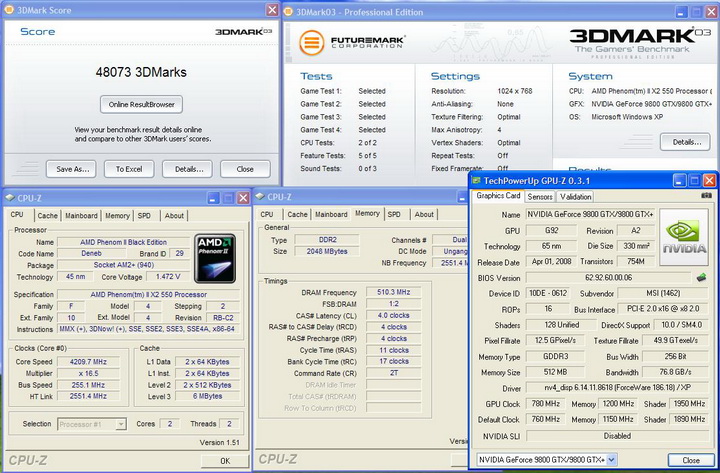Open the Memory tab in left CPU-Z
The height and width of the screenshot is (473, 720).
point(117,215)
